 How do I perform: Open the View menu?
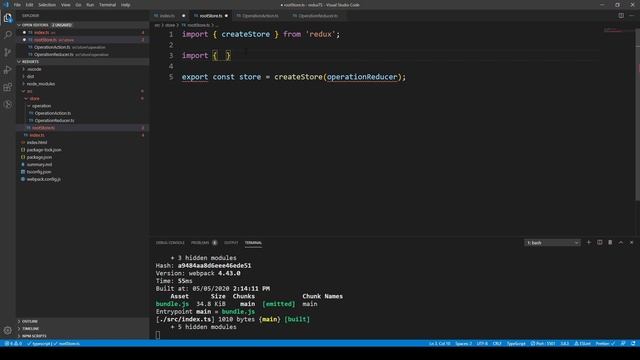(65, 5)
